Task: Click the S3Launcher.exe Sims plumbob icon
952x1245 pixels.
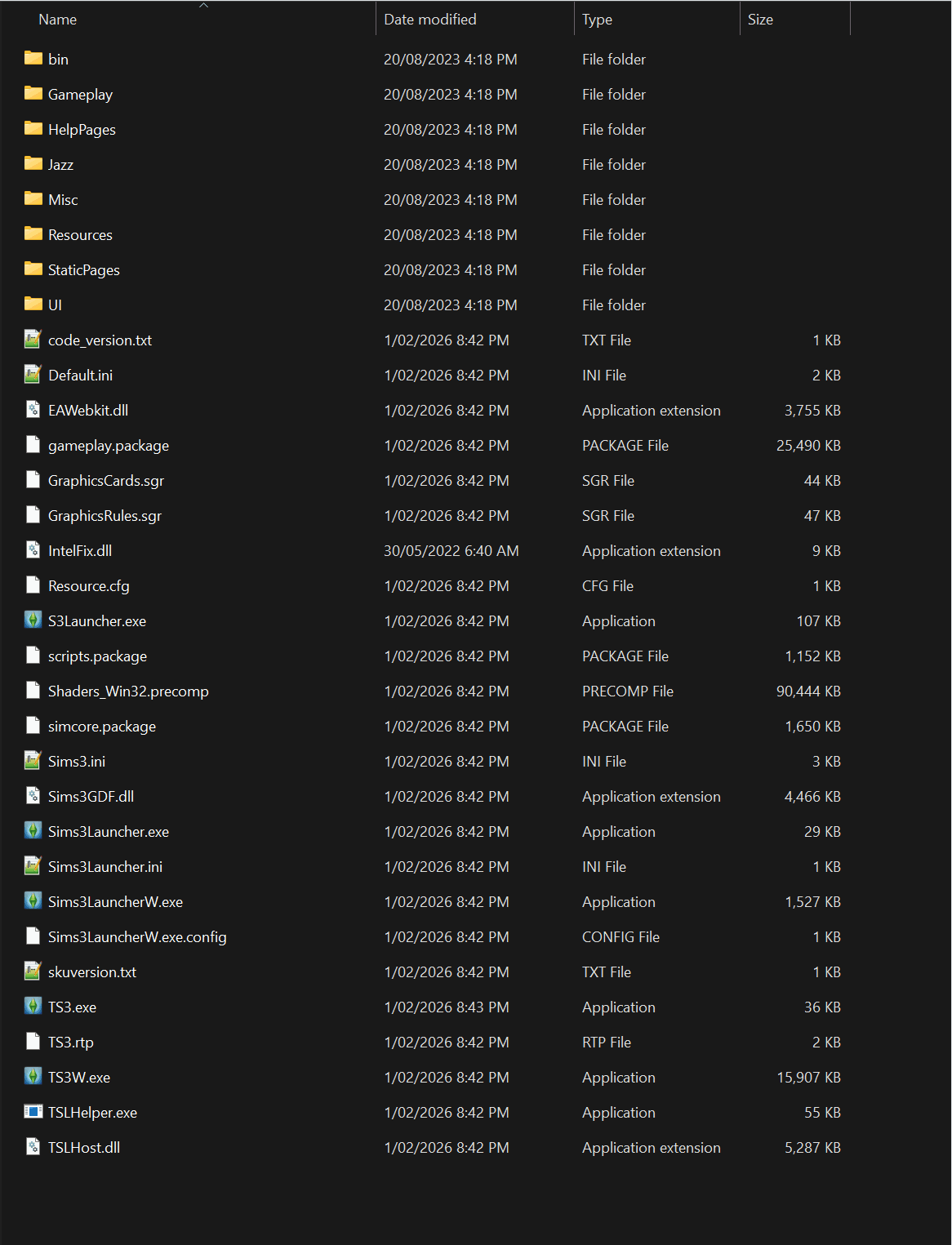Action: [33, 620]
